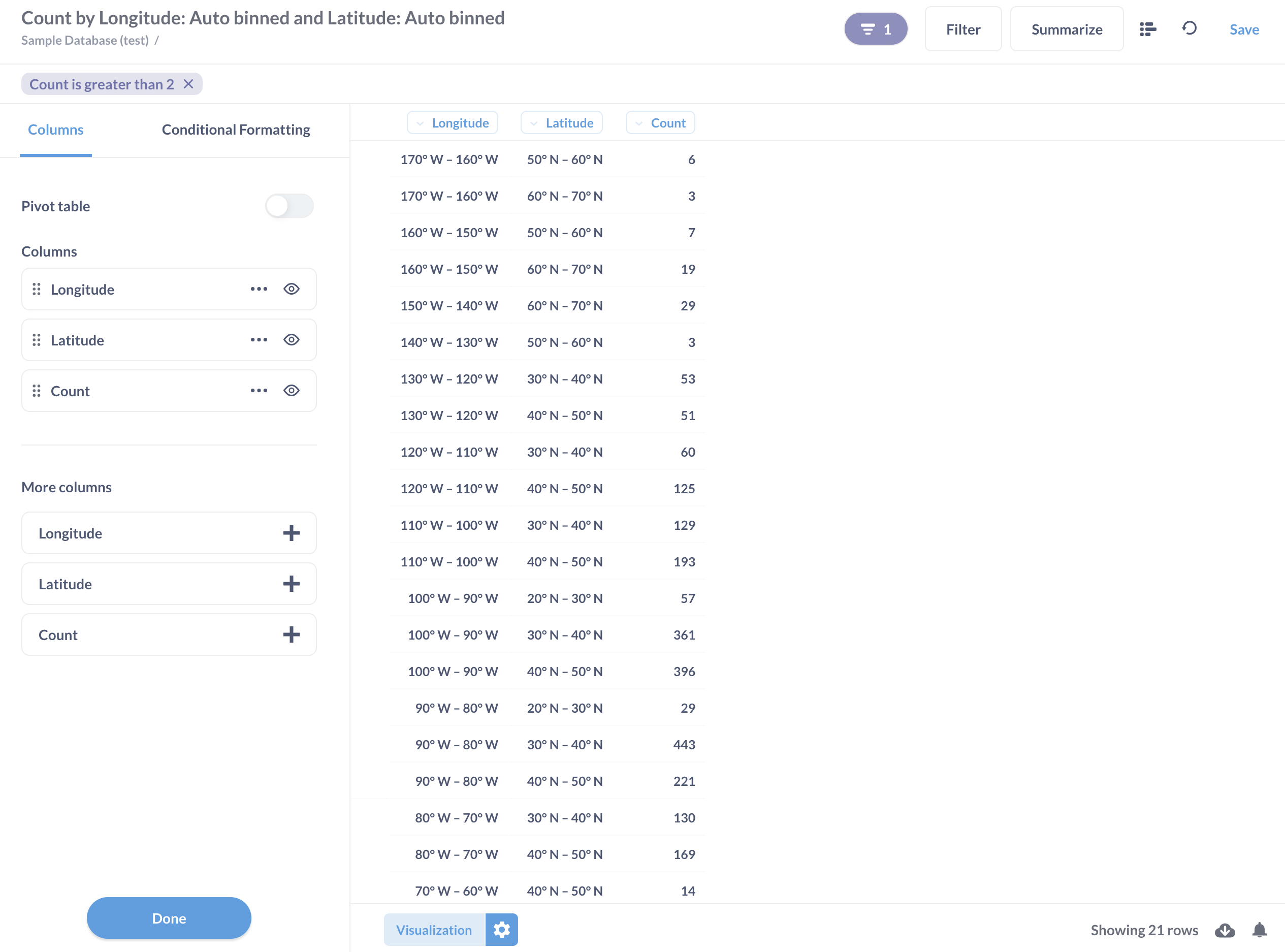
Task: Hide the Count column with eye icon
Action: [x=292, y=391]
